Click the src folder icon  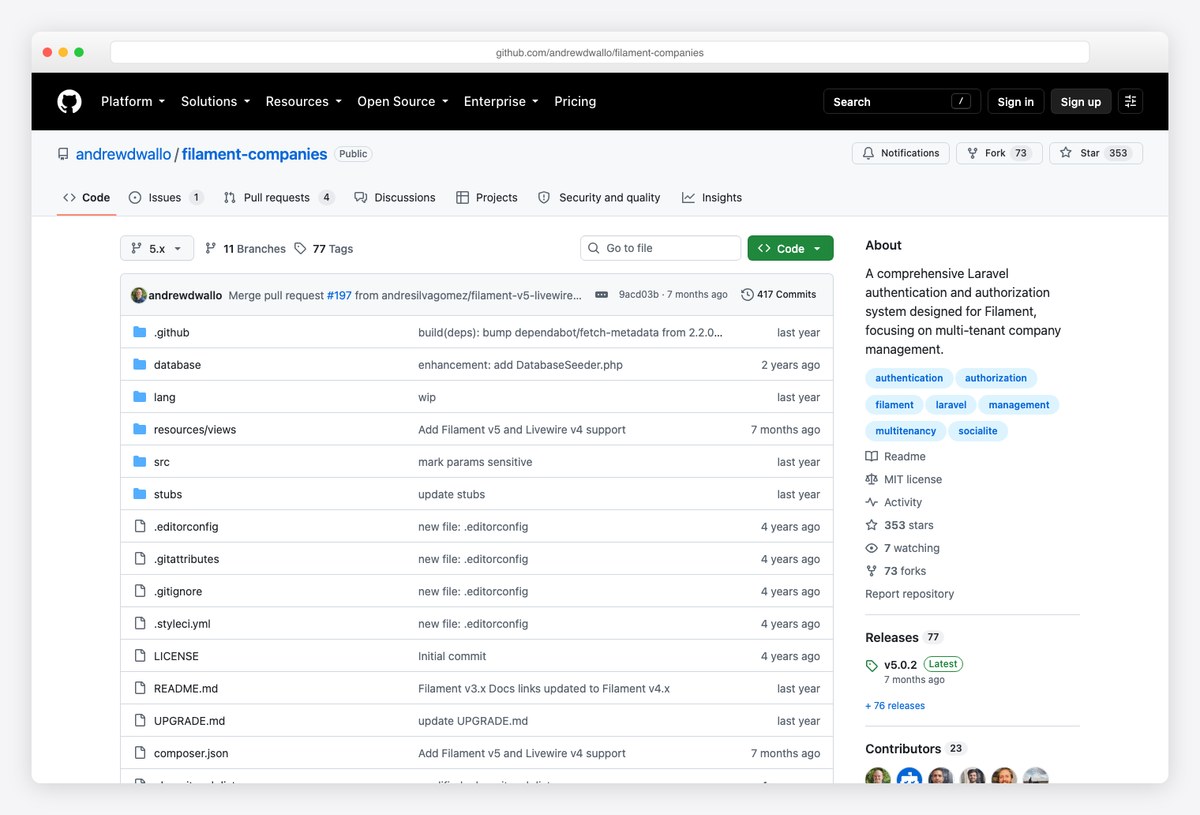(x=140, y=462)
